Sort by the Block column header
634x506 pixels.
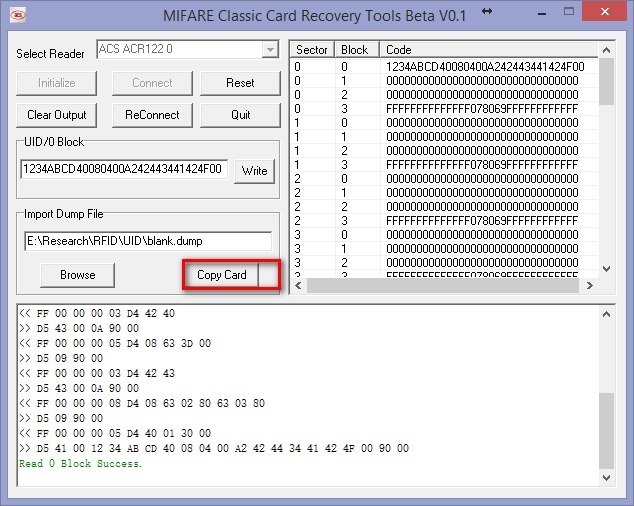pos(357,50)
